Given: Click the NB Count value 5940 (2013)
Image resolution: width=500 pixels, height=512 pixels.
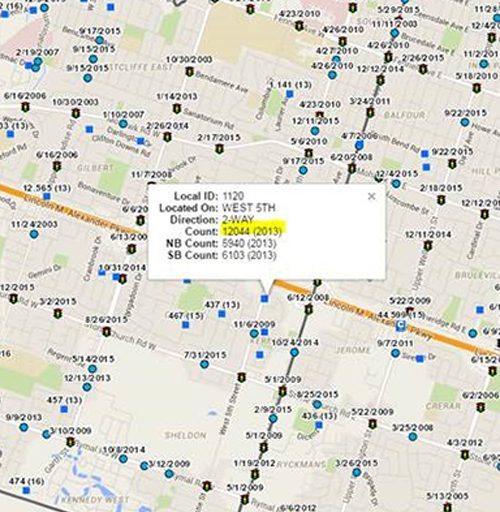Looking at the screenshot, I should [249, 243].
